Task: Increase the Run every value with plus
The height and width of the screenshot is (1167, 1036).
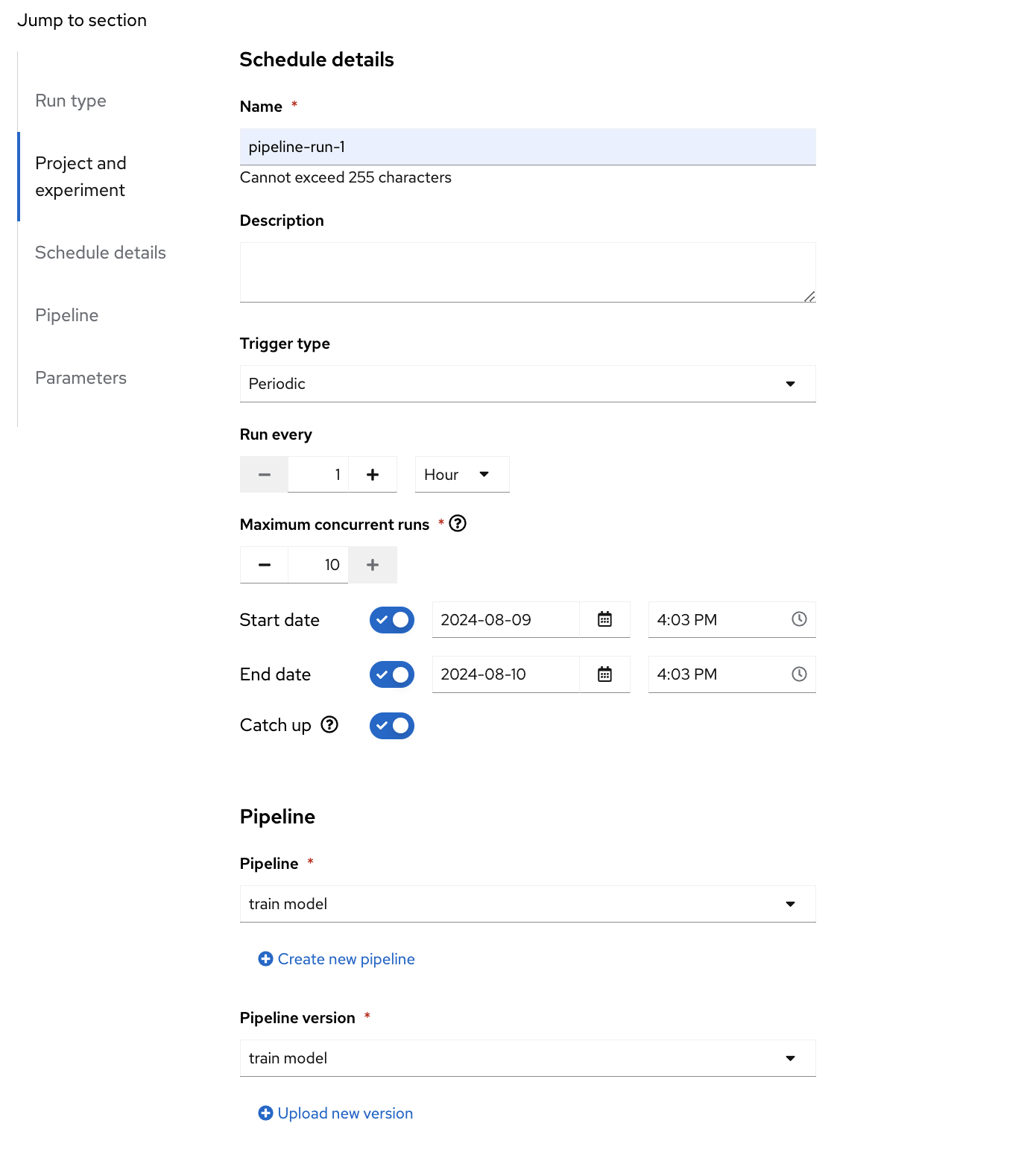Action: (x=373, y=475)
